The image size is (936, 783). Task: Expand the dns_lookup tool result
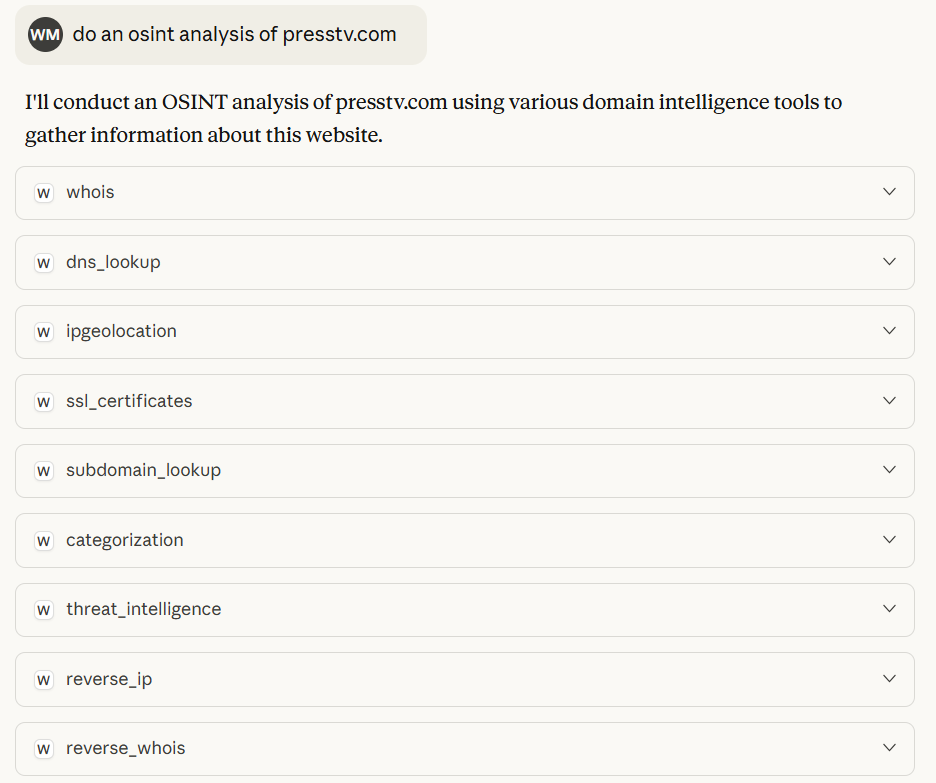point(889,262)
